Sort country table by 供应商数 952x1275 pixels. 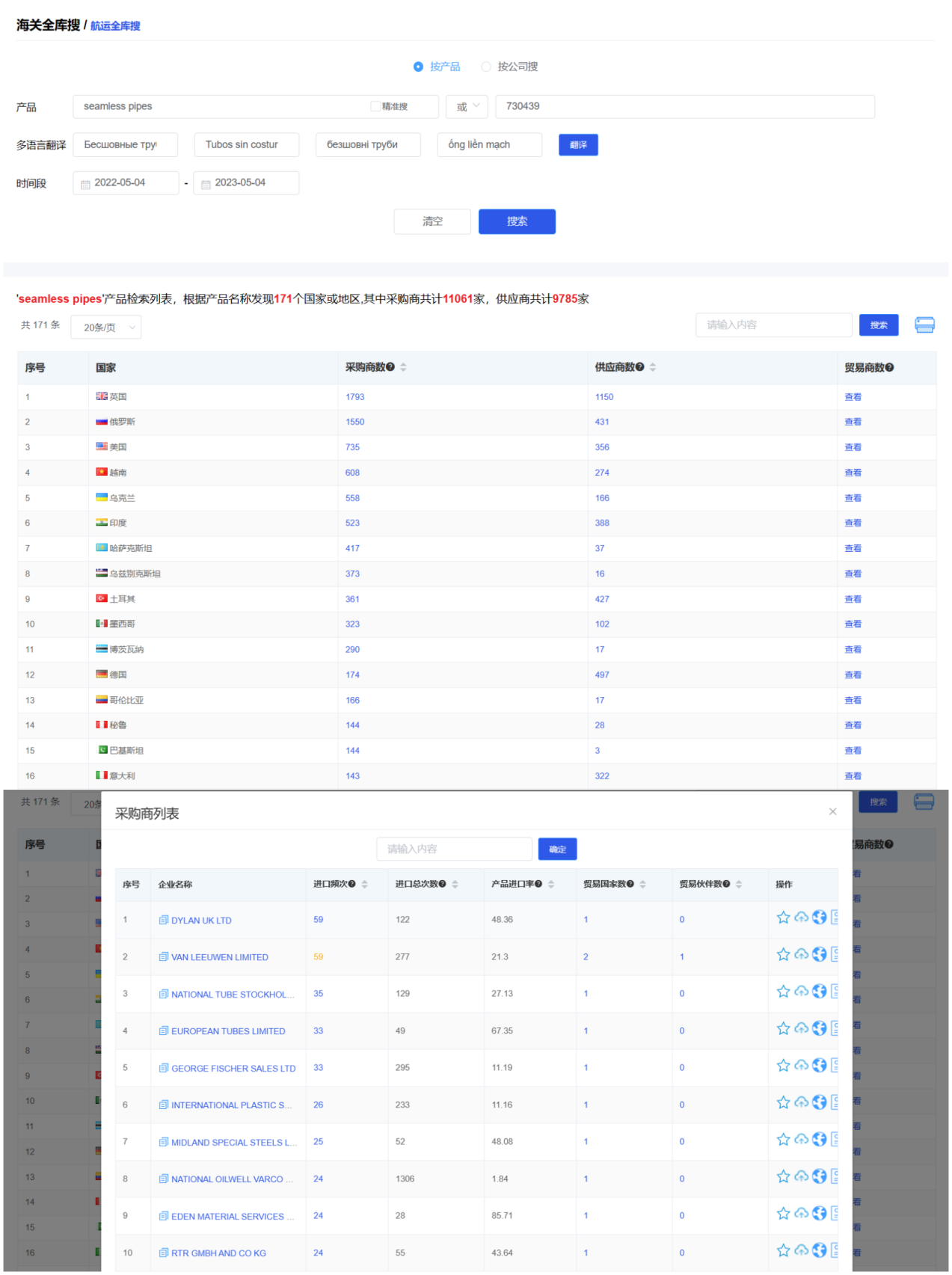(653, 367)
